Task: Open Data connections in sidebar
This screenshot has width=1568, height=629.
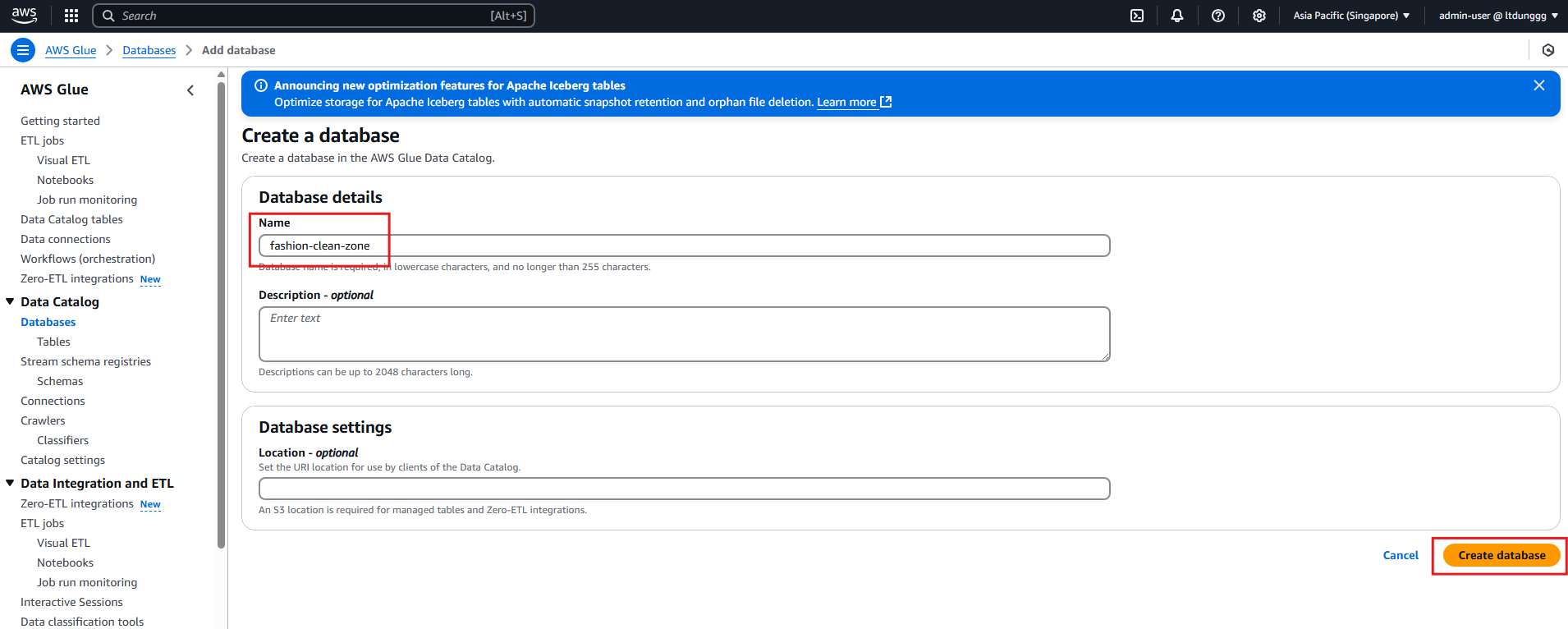Action: (x=66, y=239)
